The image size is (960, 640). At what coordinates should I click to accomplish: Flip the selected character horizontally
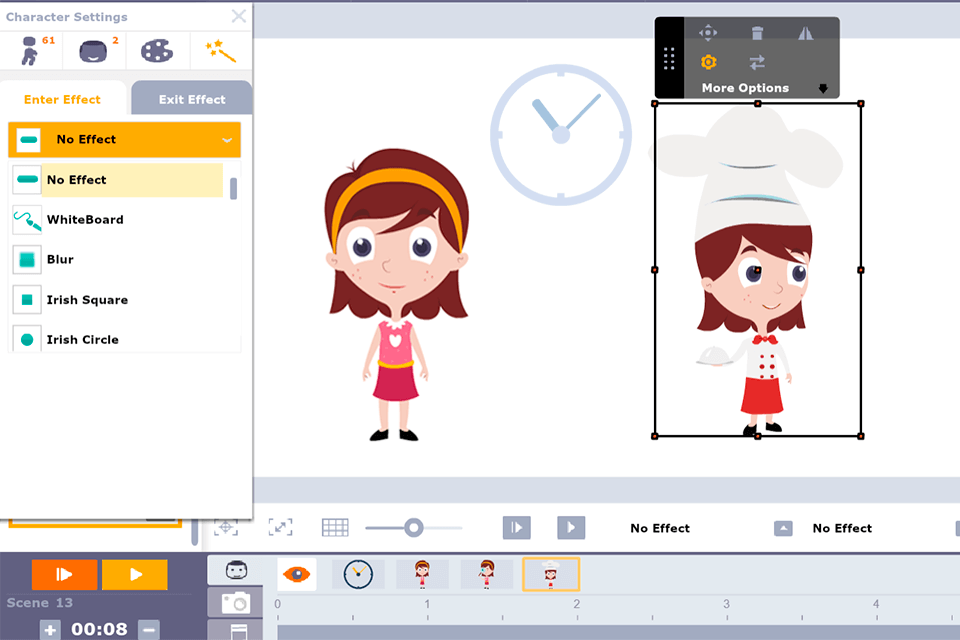[808, 32]
